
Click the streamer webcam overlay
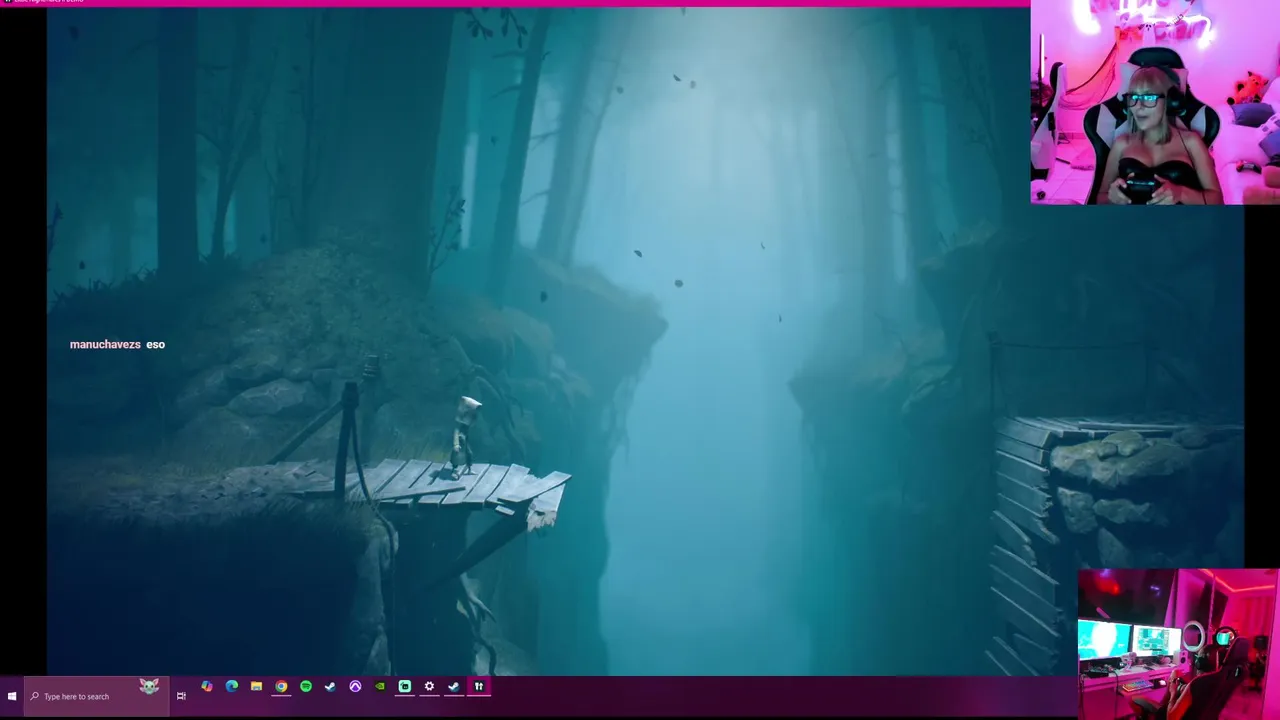pyautogui.click(x=1155, y=102)
